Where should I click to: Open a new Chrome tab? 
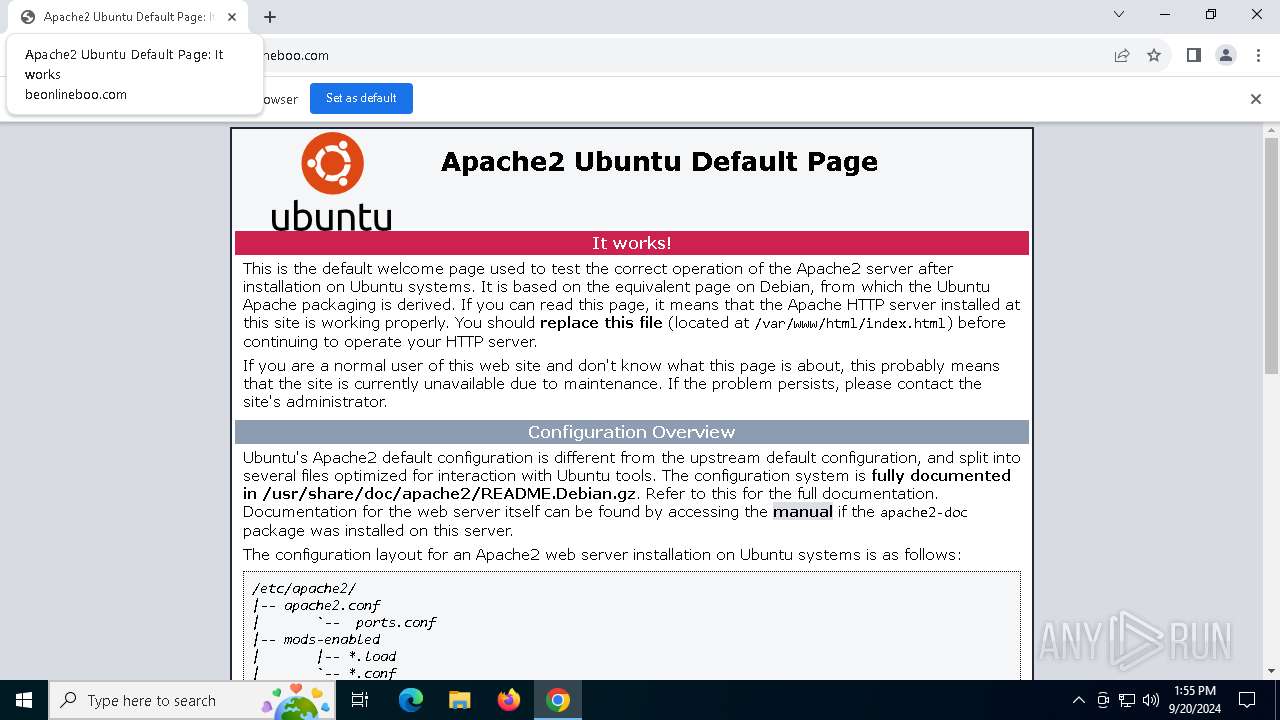point(270,17)
